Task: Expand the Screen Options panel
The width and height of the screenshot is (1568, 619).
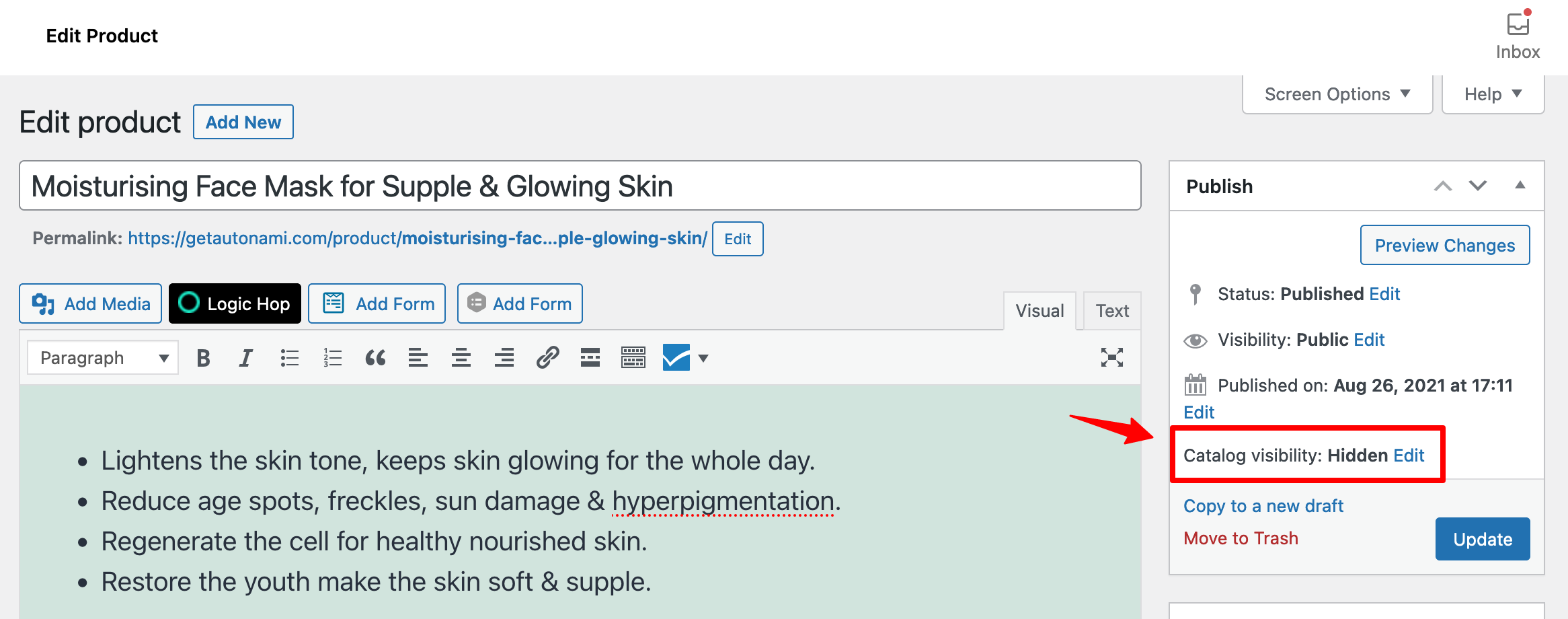Action: [1337, 94]
